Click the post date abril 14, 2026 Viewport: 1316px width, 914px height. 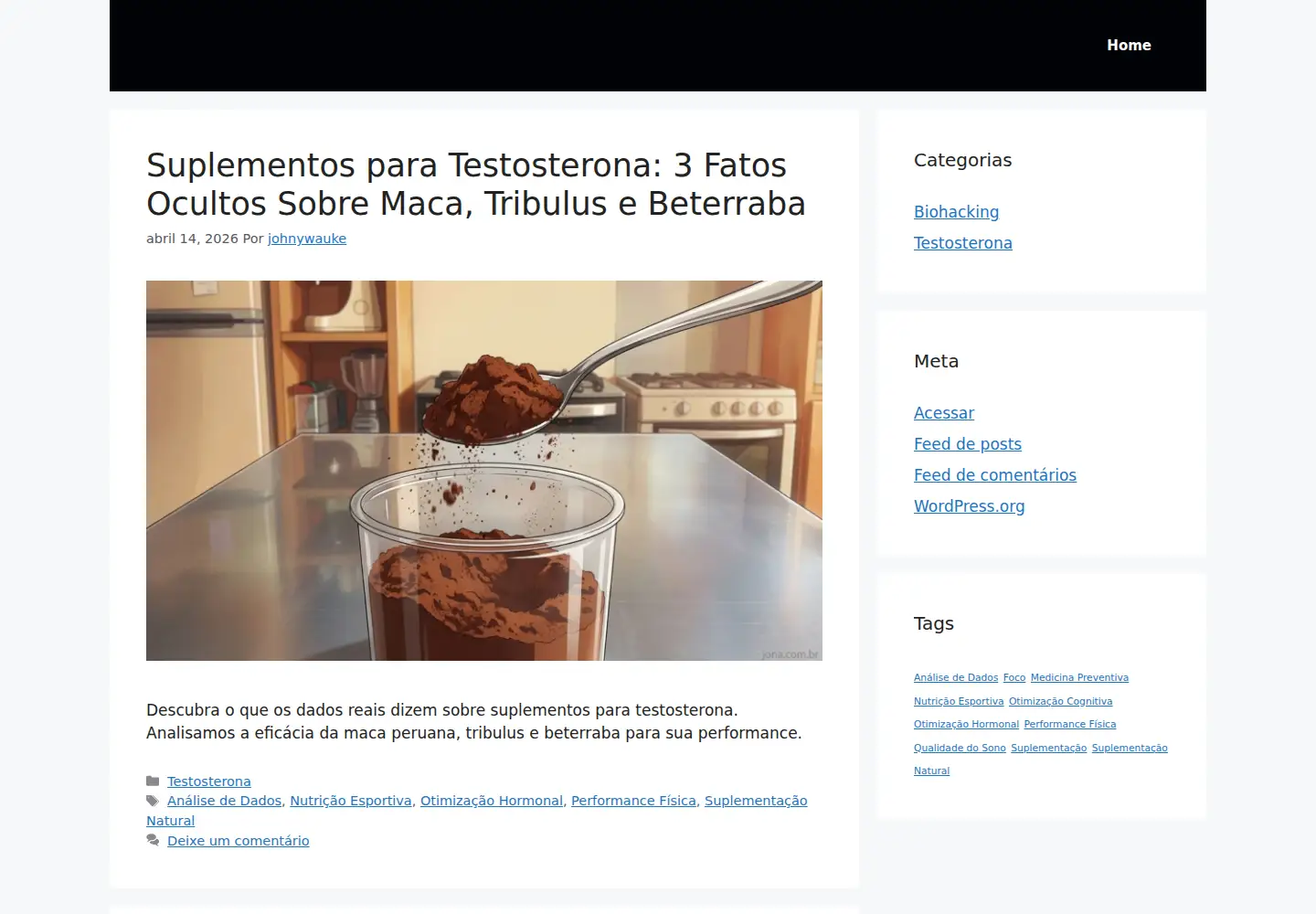[192, 239]
